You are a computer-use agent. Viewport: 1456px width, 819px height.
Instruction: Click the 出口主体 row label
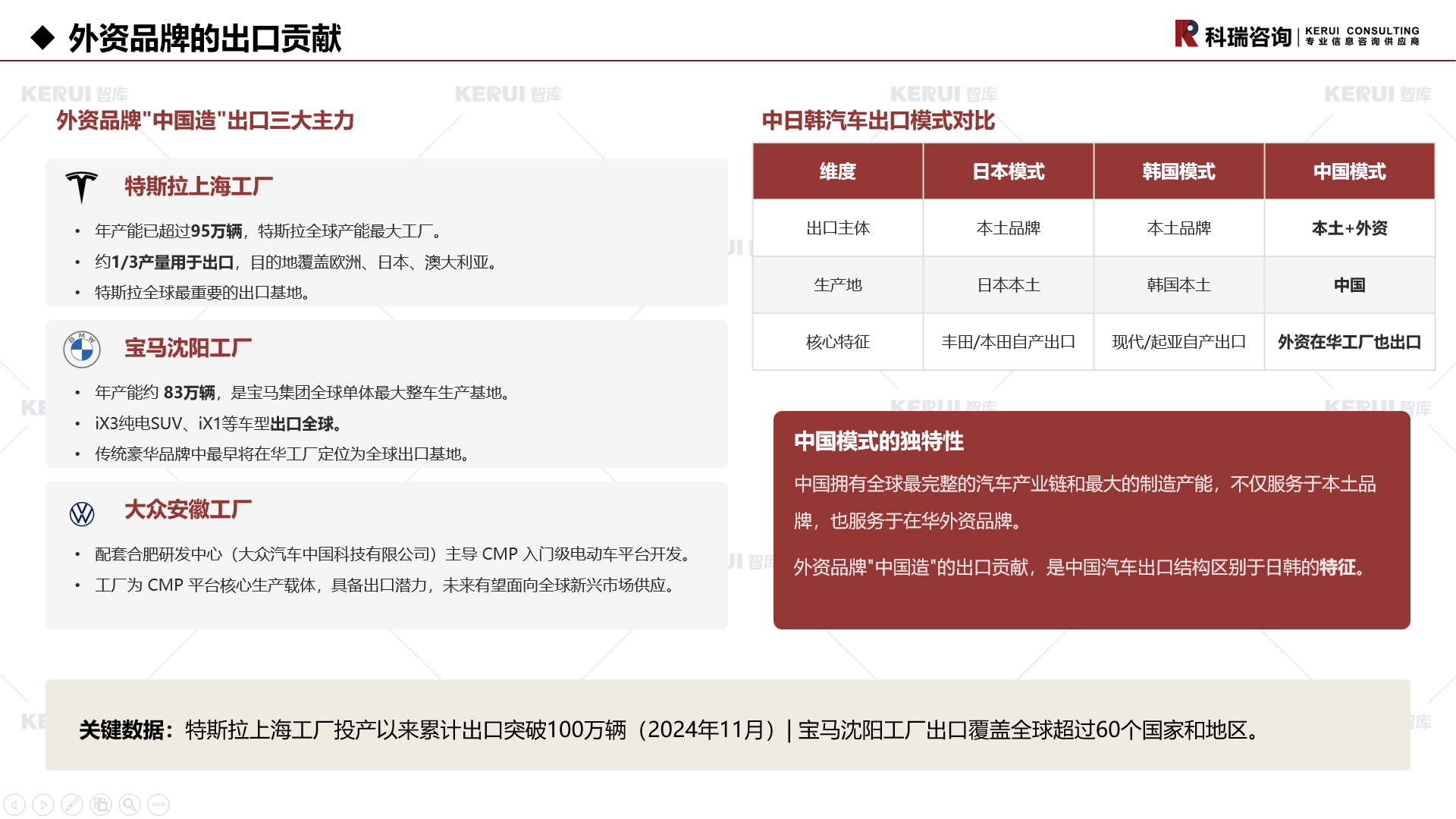838,228
